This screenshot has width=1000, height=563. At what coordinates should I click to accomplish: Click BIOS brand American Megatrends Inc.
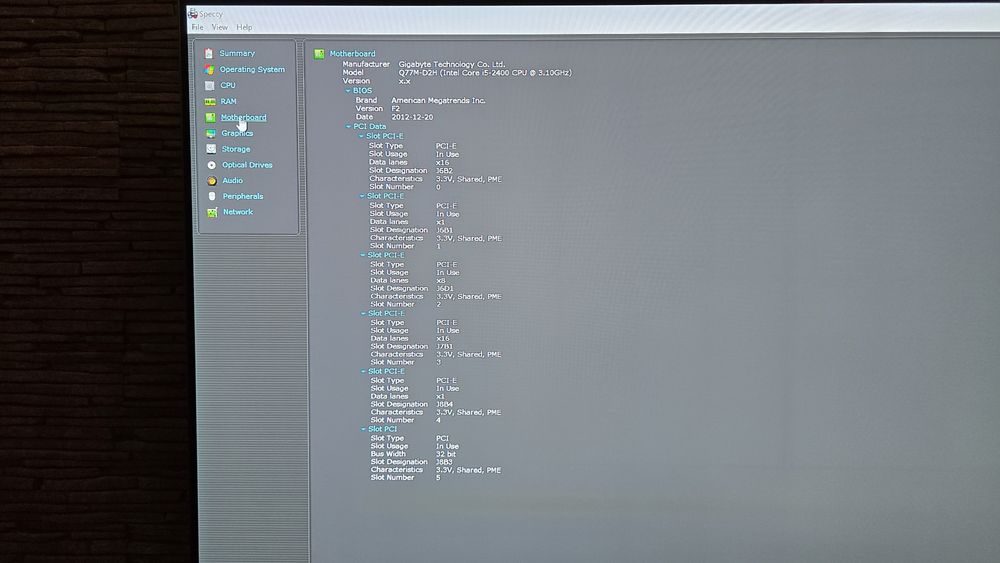pyautogui.click(x=438, y=101)
